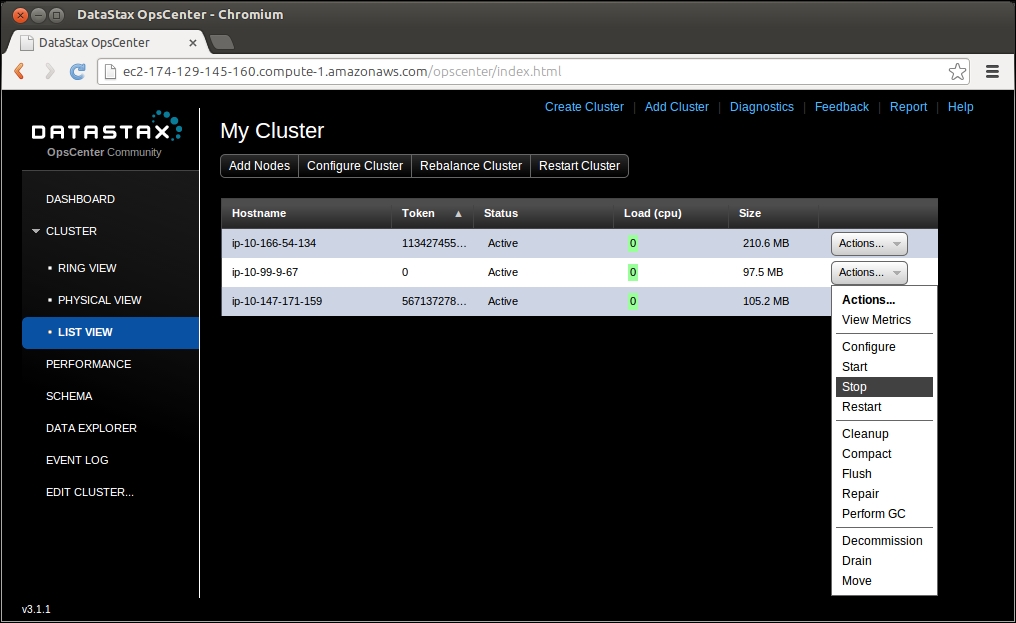The width and height of the screenshot is (1016, 623).
Task: Choose Cleanup from Actions menu
Action: click(x=884, y=434)
